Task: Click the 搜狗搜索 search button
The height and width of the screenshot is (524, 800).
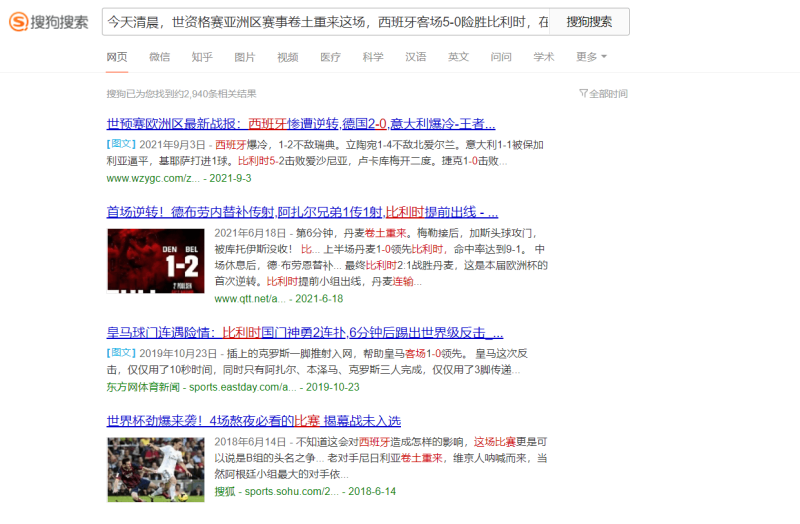Action: (589, 22)
